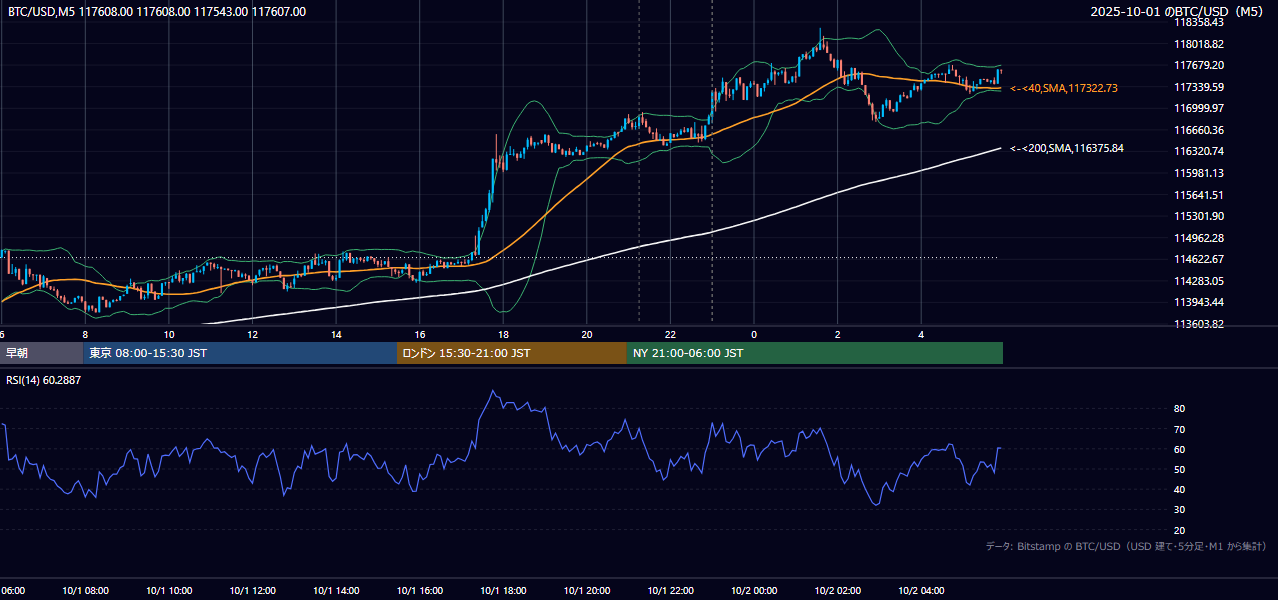The width and height of the screenshot is (1278, 600).
Task: Click RSI scale value 80
Action: click(1179, 409)
